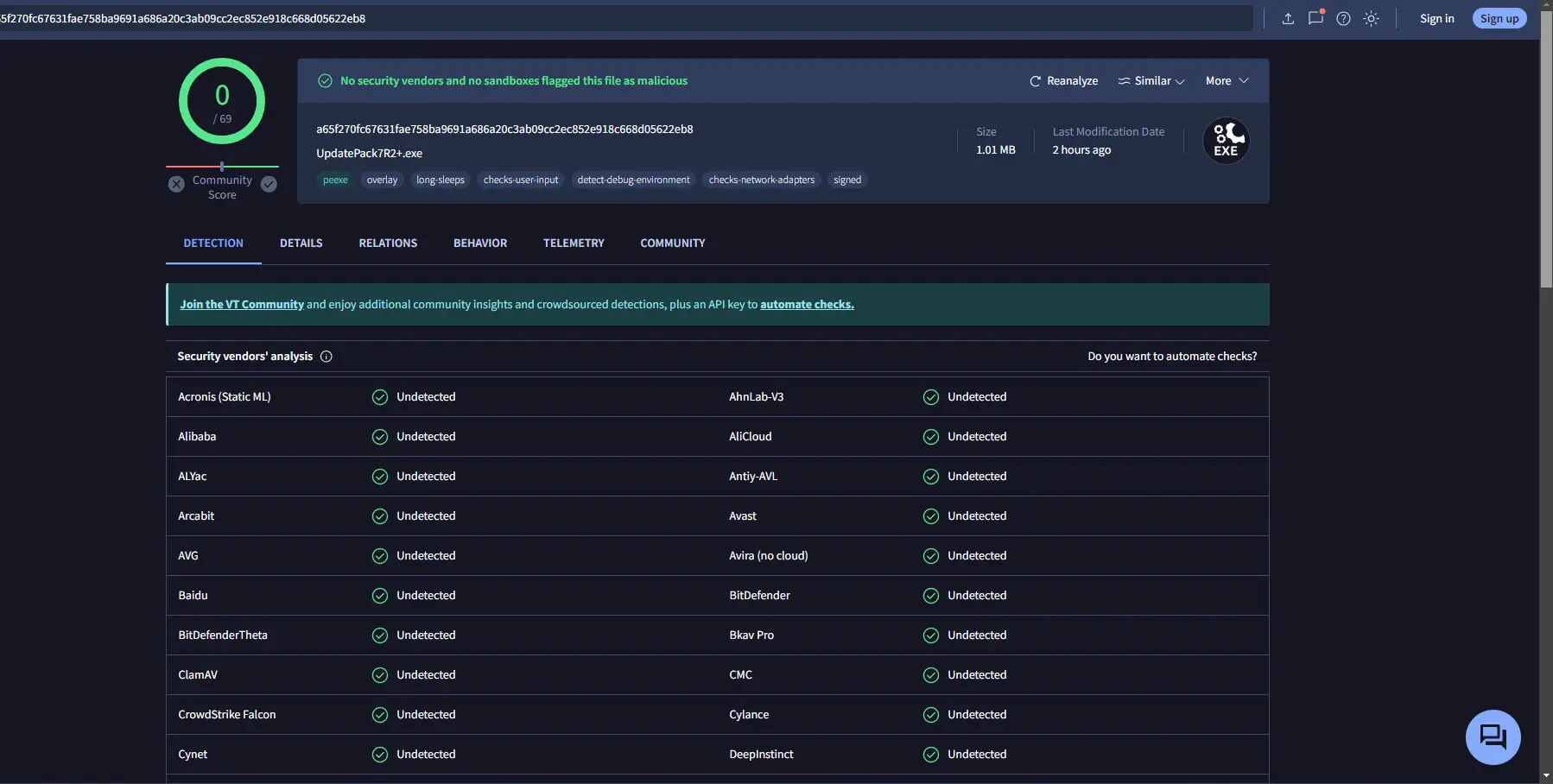
Task: Open the notifications flag icon
Action: tap(1315, 17)
